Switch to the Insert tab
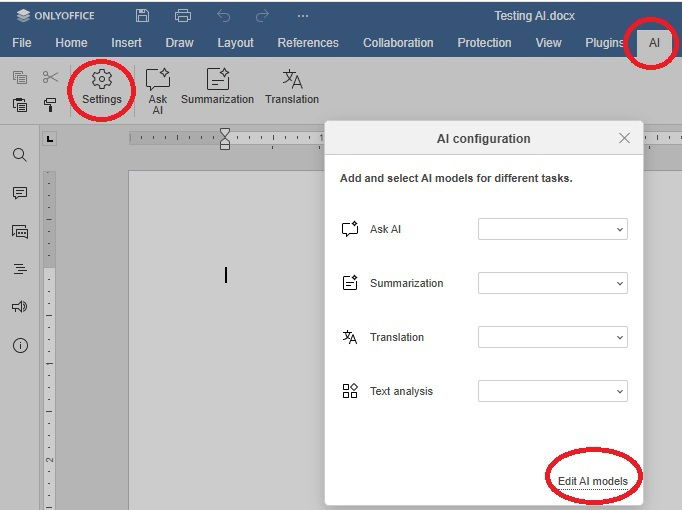 [x=126, y=43]
